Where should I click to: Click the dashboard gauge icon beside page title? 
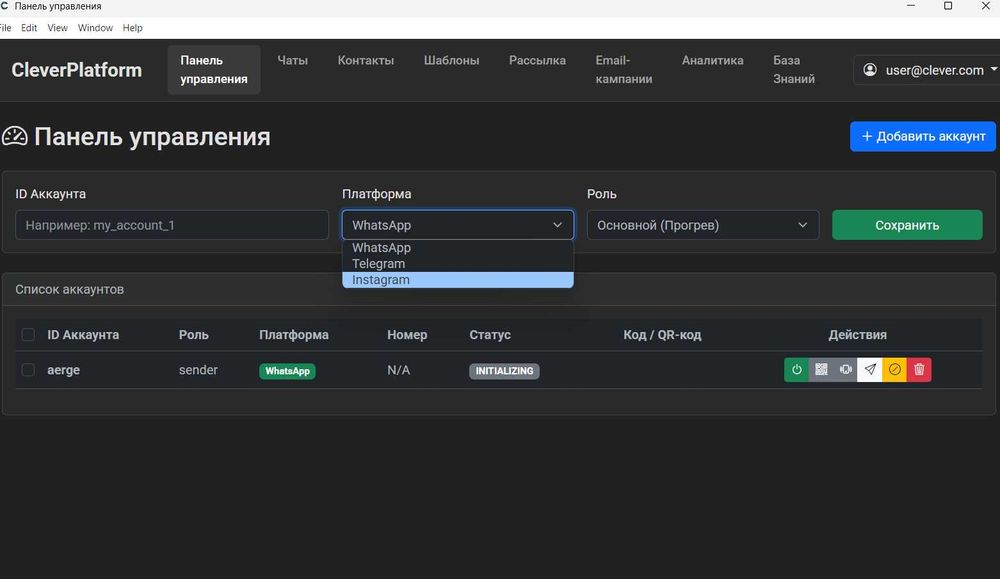15,137
